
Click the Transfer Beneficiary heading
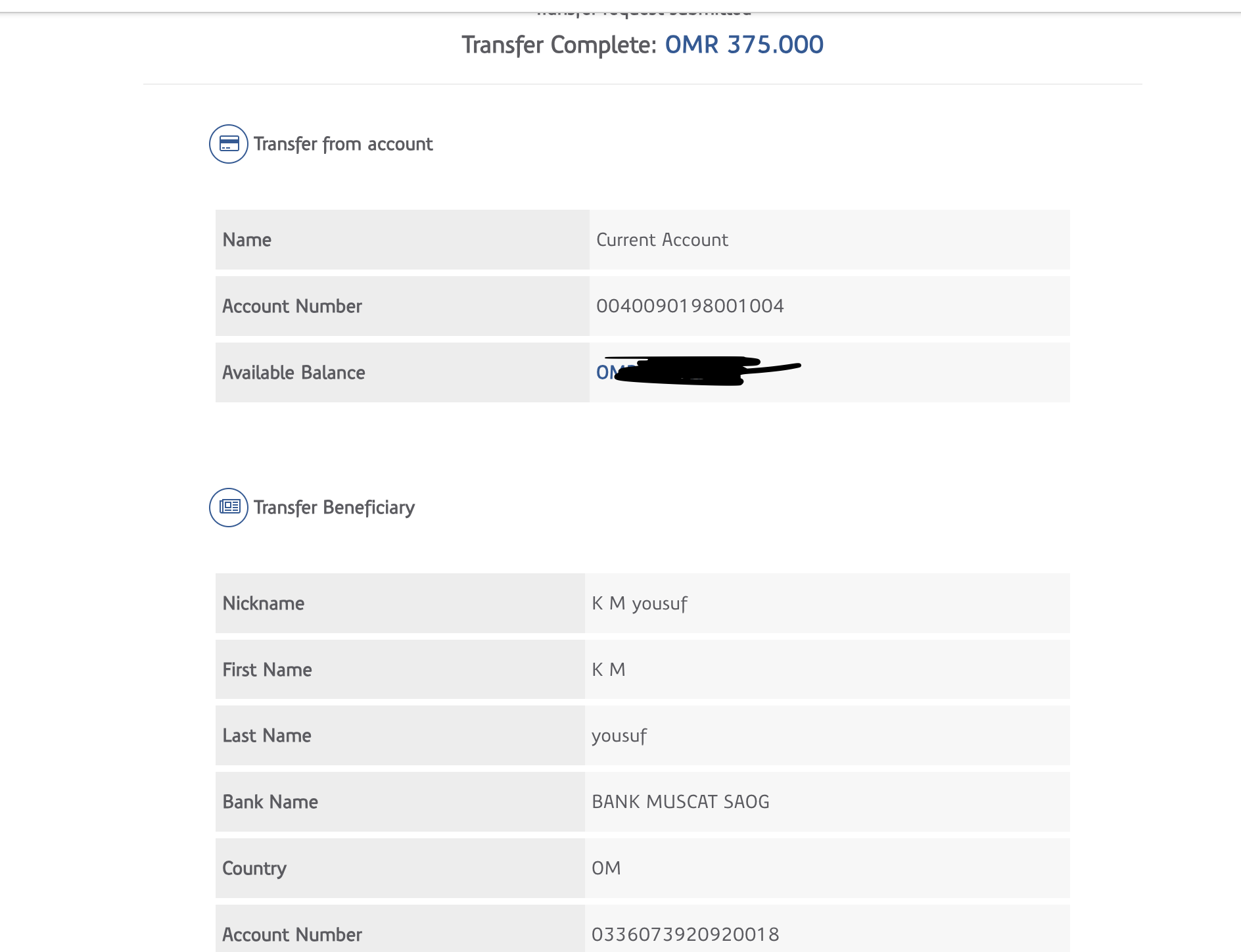click(334, 508)
